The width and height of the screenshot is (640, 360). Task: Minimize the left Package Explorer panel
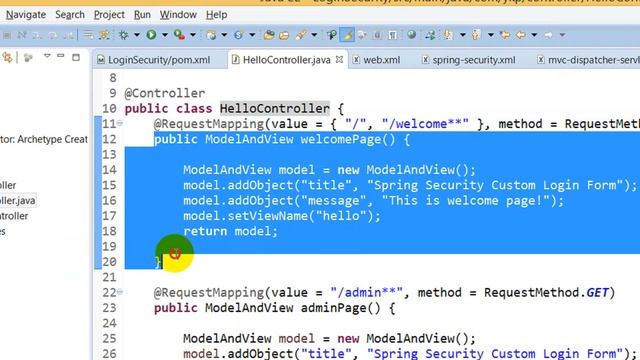(x=61, y=56)
